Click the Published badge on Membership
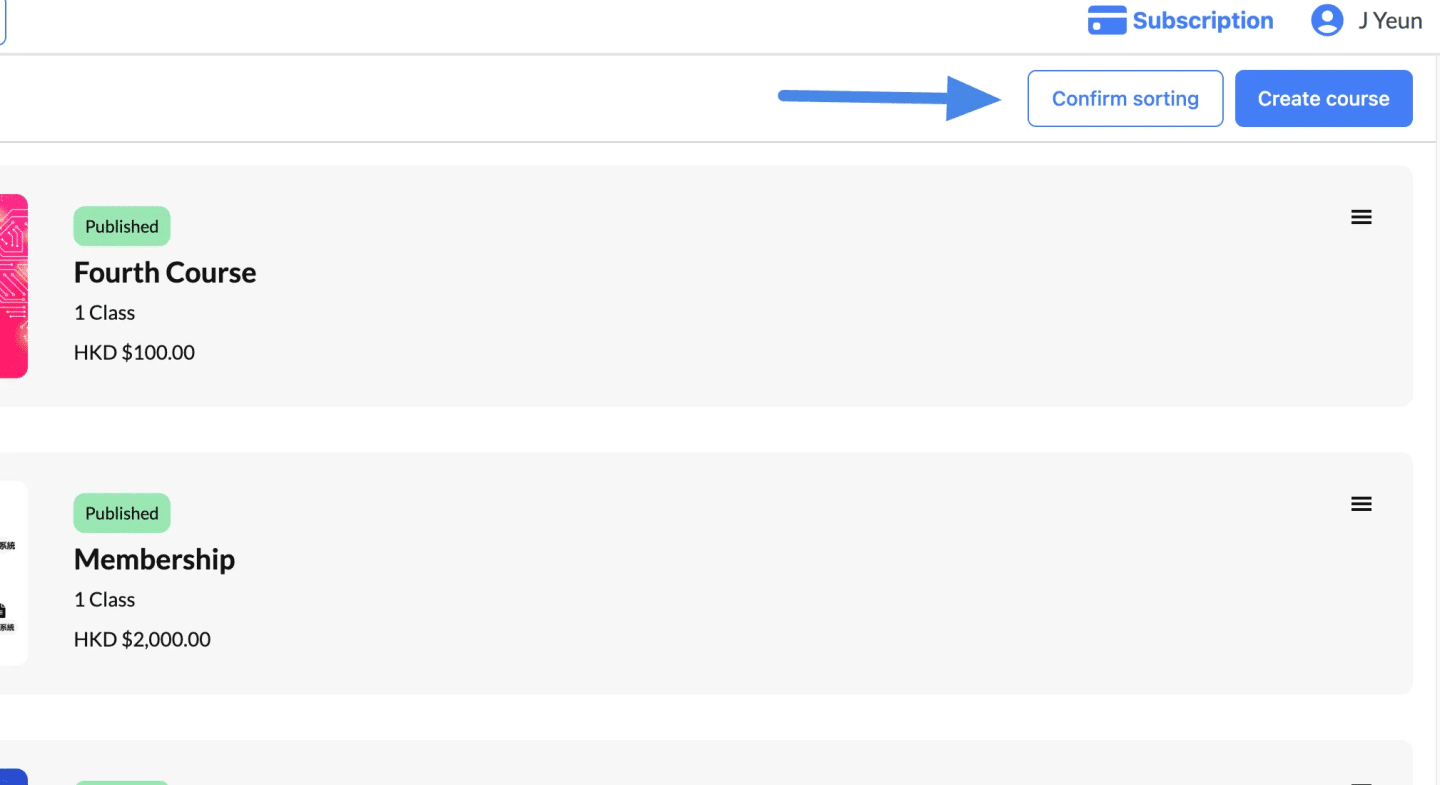Image resolution: width=1440 pixels, height=785 pixels. [122, 513]
